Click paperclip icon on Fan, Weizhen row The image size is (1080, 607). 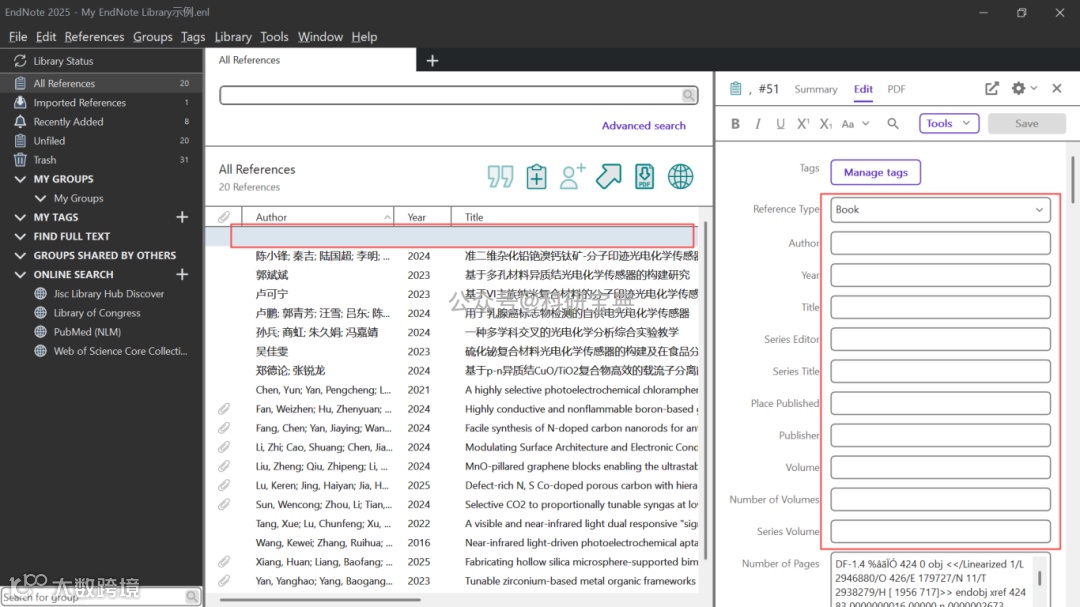tap(224, 409)
